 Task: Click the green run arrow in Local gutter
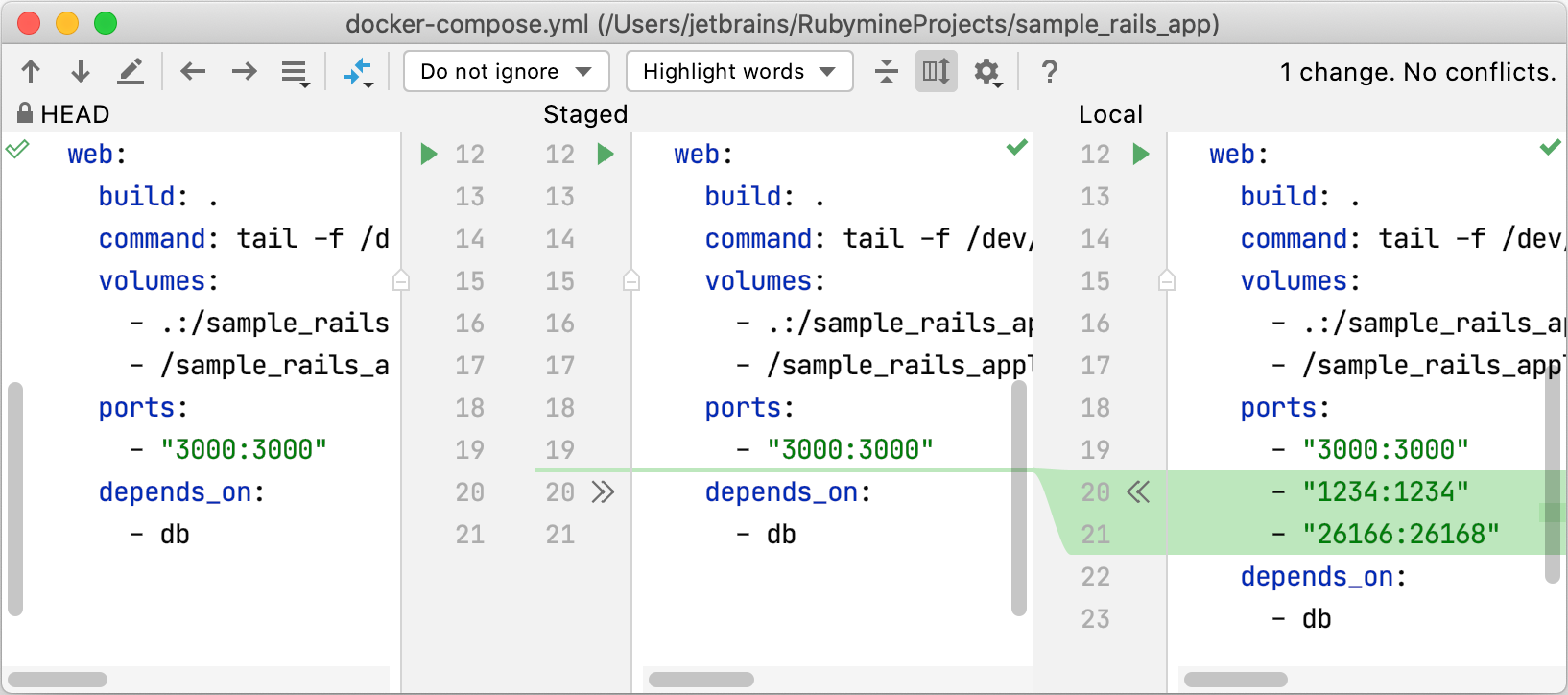point(1141,154)
